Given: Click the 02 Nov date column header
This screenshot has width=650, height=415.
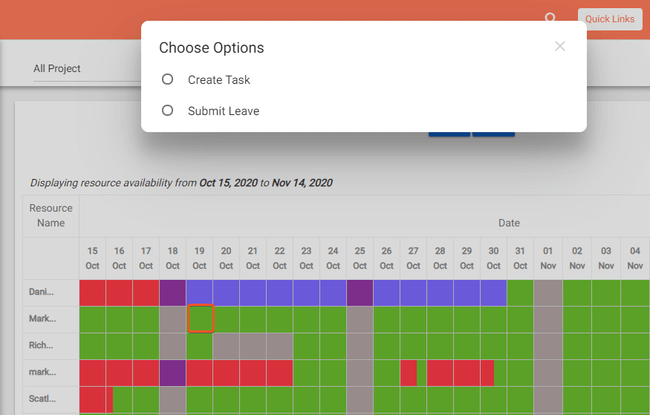Looking at the screenshot, I should (576, 257).
